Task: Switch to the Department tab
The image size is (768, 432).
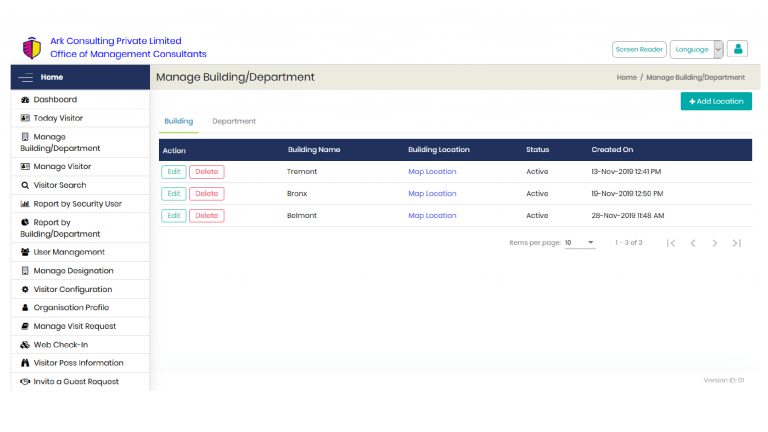Action: click(234, 121)
